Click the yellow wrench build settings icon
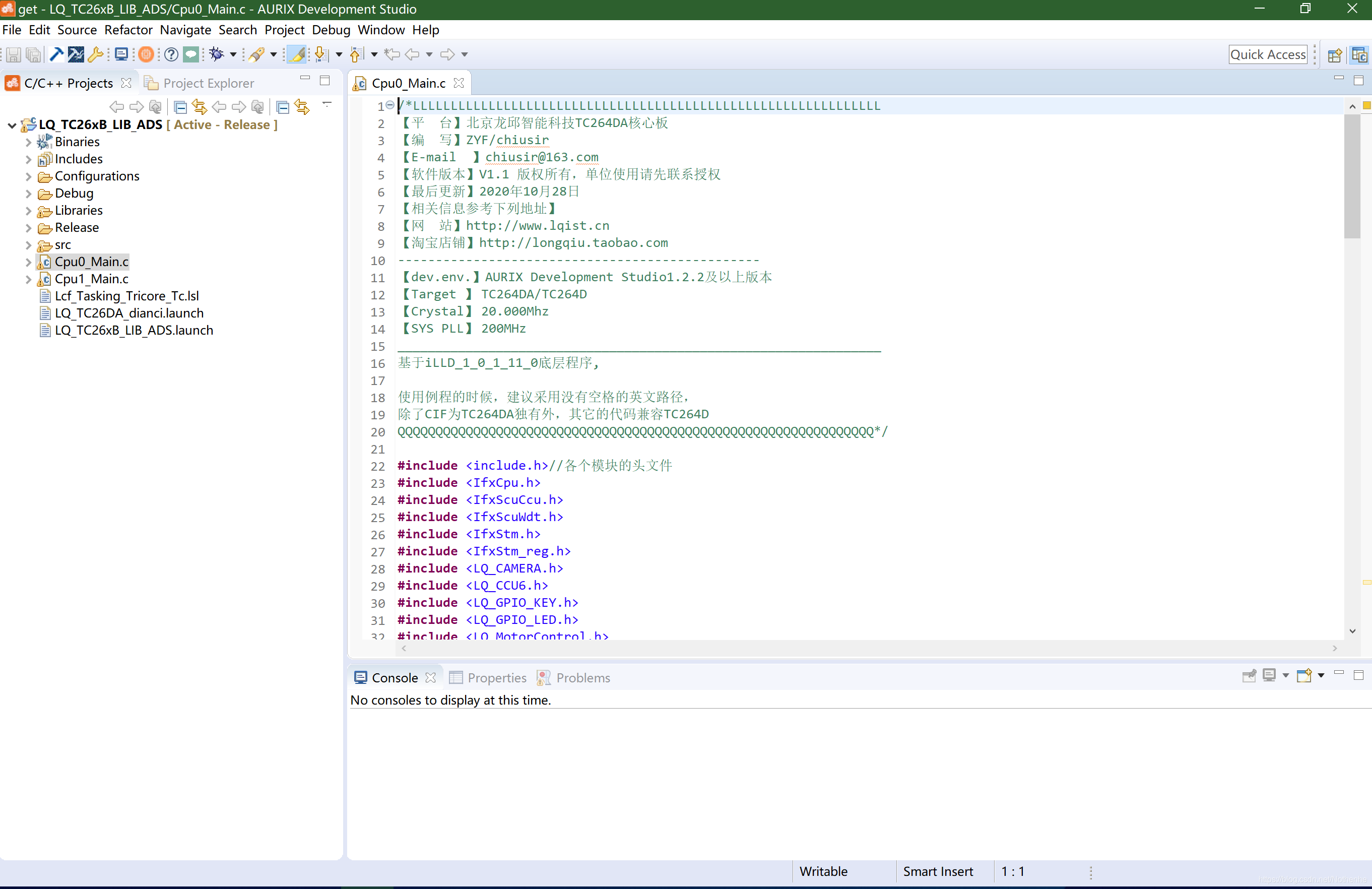1372x889 pixels. pyautogui.click(x=96, y=54)
